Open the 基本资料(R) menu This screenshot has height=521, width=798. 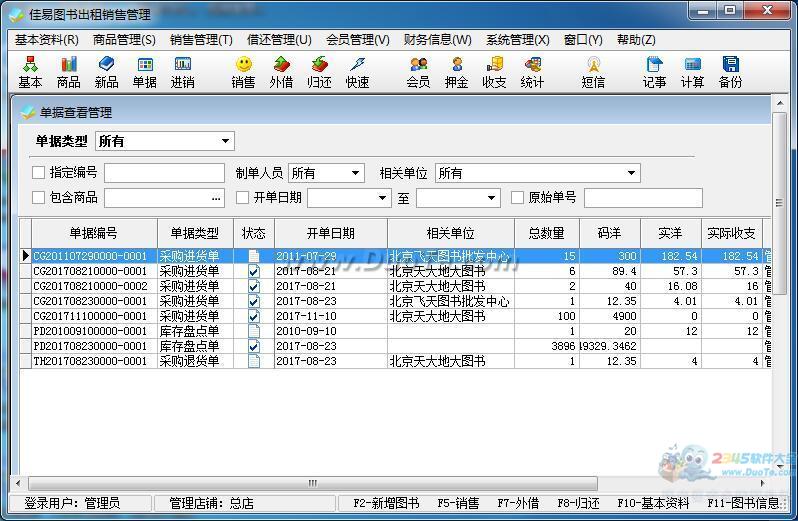click(x=47, y=40)
